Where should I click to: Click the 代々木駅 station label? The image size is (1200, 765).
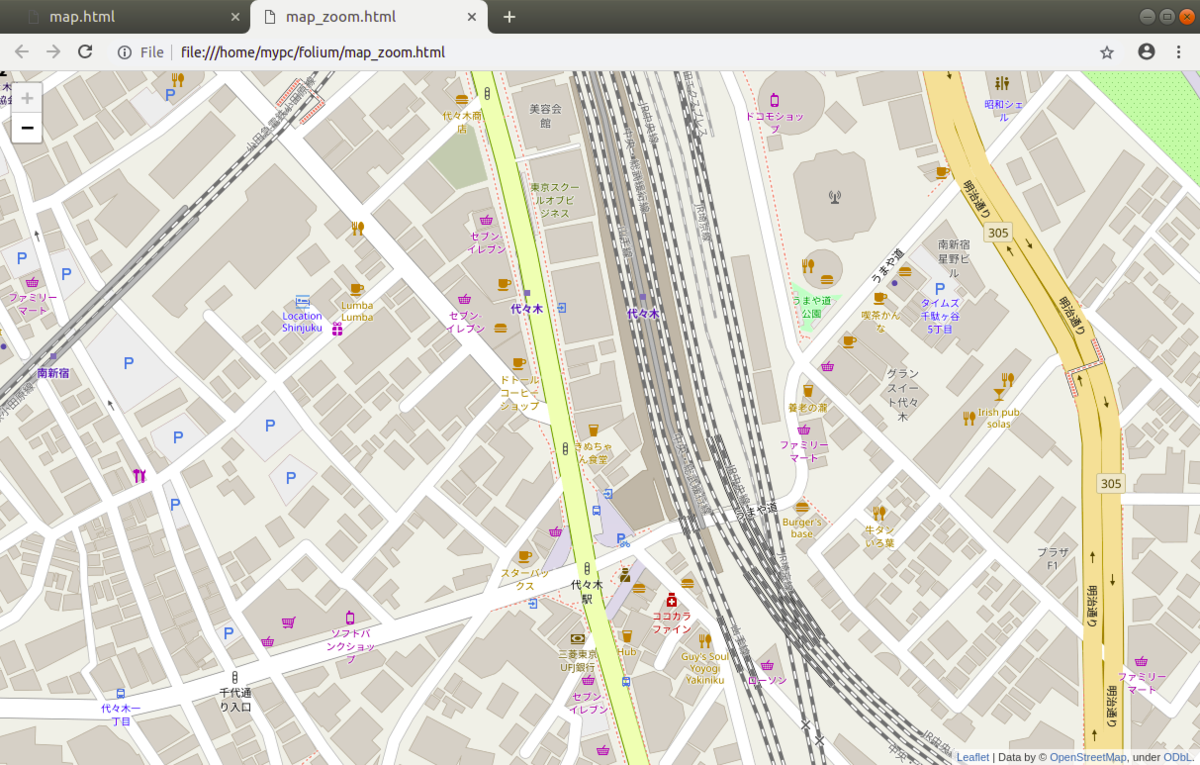pos(588,591)
